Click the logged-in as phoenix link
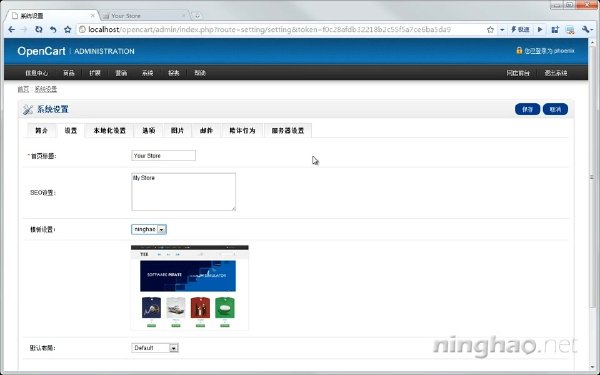This screenshot has height=375, width=600. [x=549, y=51]
